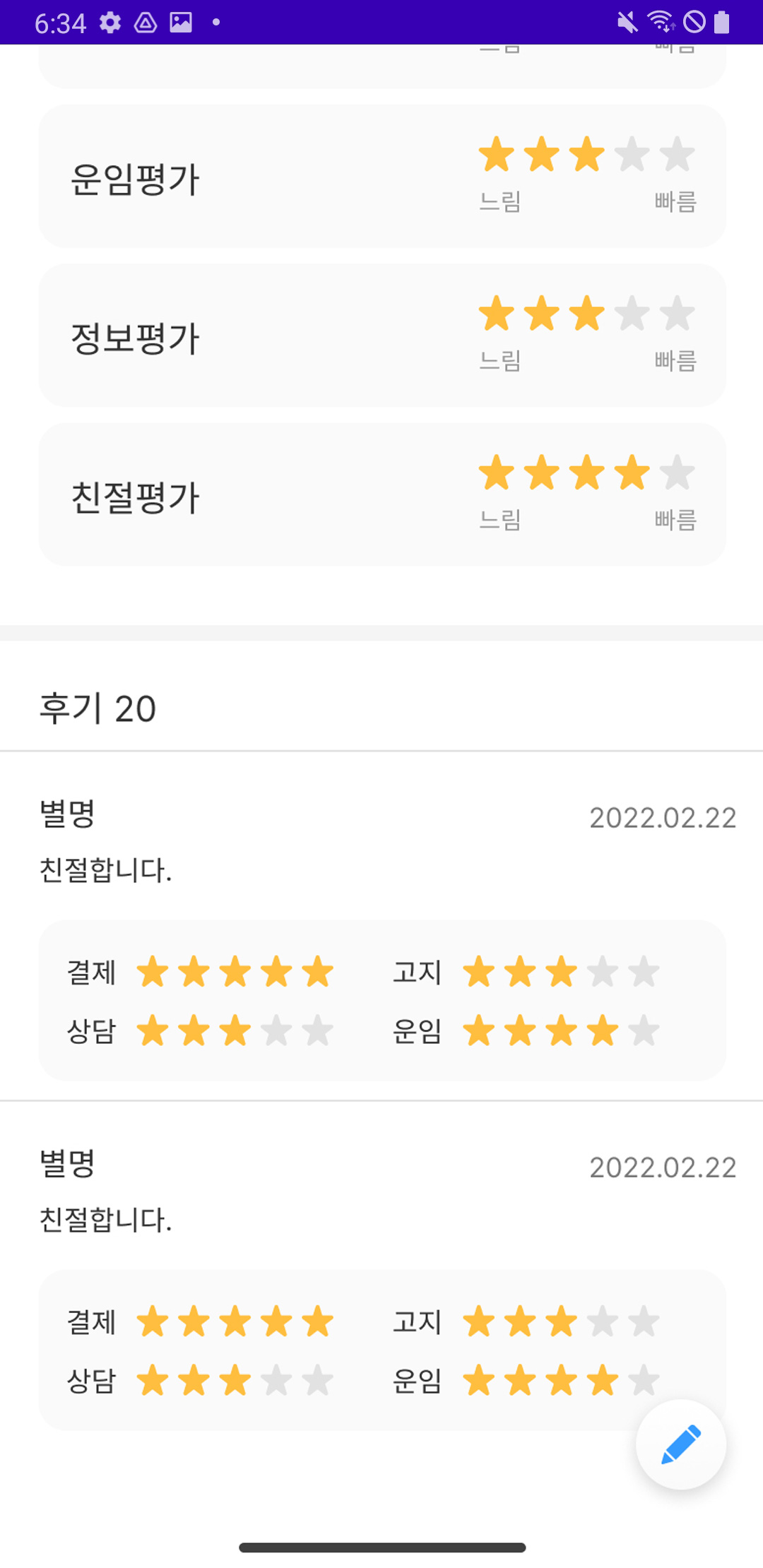Tap the blue pencil write-review button
The height and width of the screenshot is (1568, 763).
coord(680,1444)
